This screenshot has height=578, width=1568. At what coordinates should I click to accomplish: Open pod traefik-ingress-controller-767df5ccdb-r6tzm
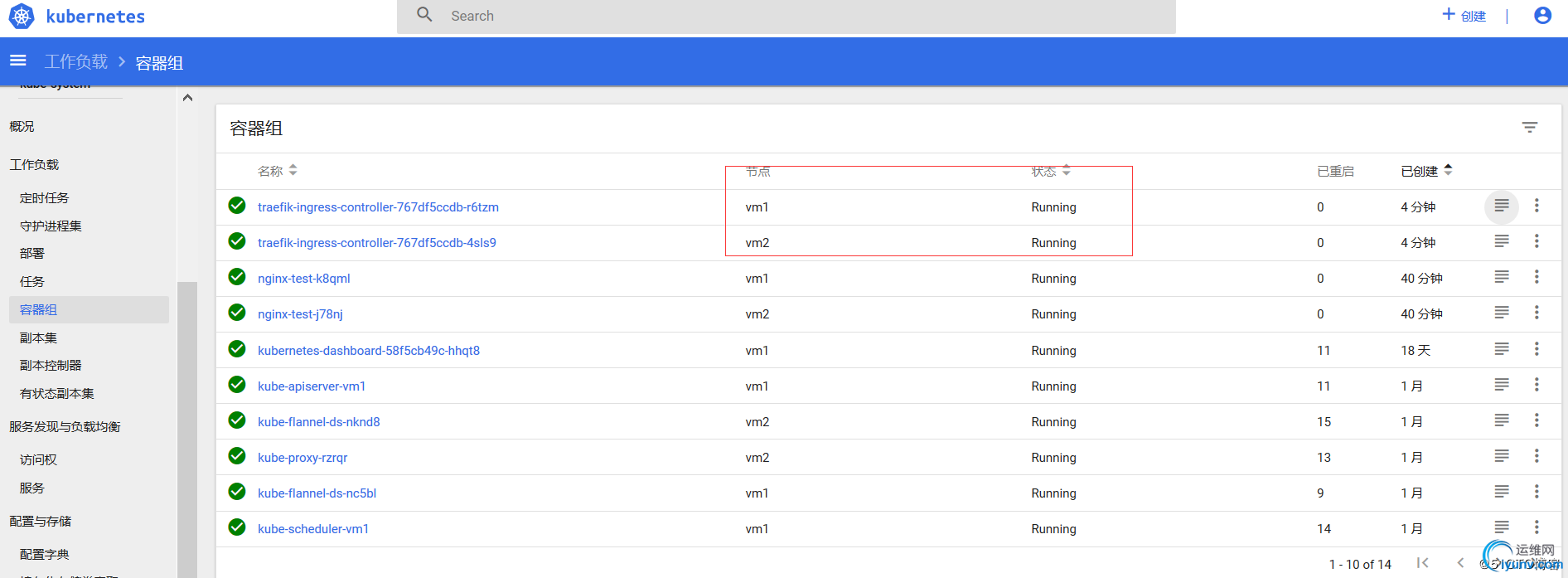click(378, 207)
